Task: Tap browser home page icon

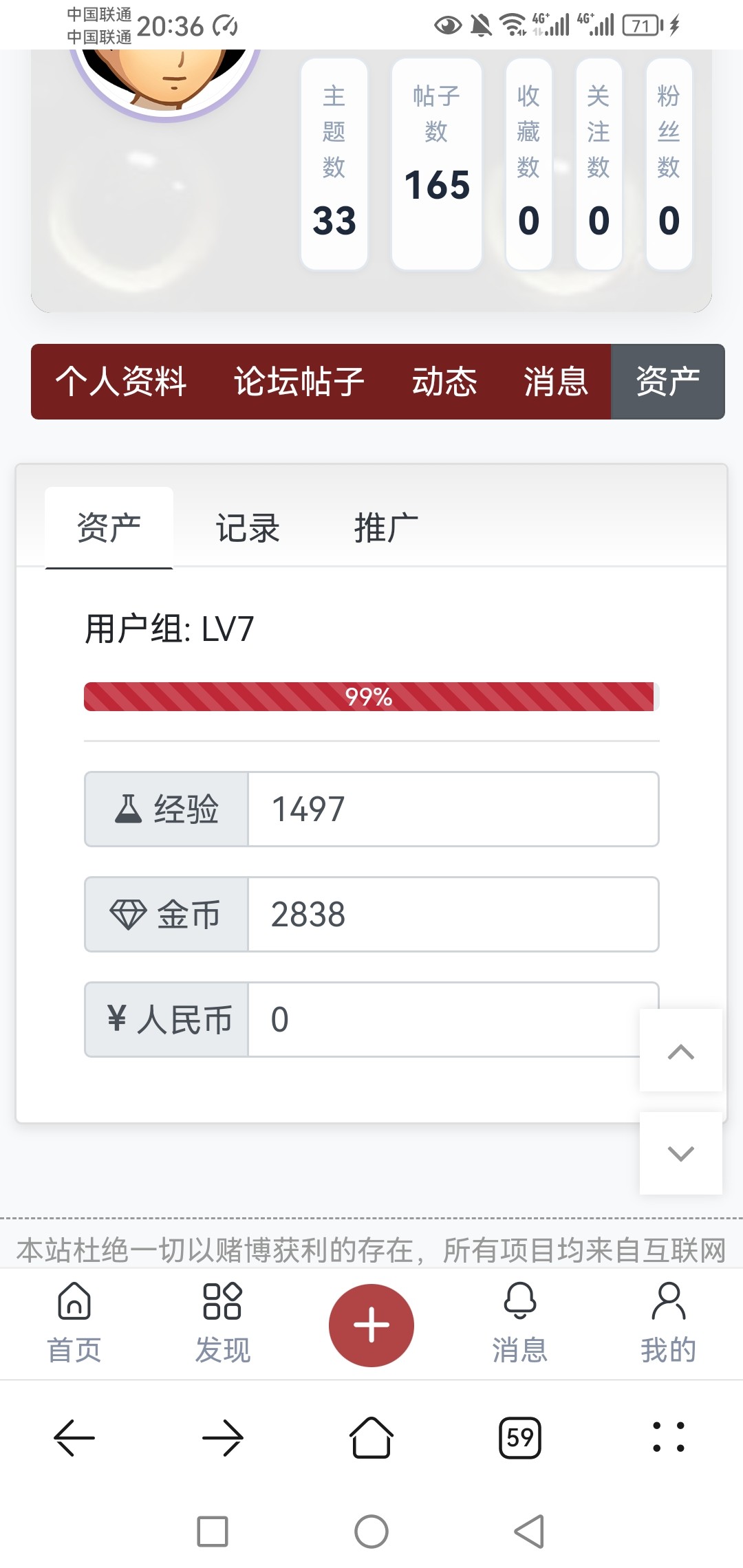Action: click(371, 1437)
